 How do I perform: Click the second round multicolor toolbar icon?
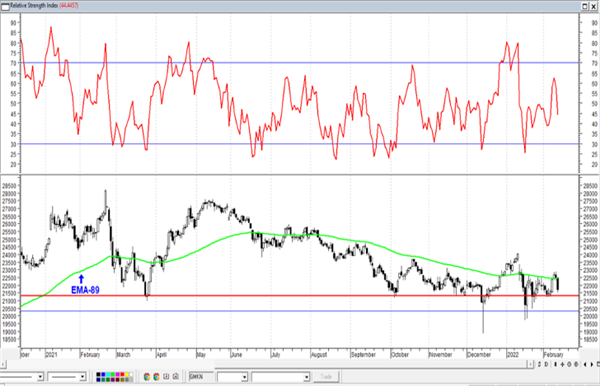tap(156, 377)
